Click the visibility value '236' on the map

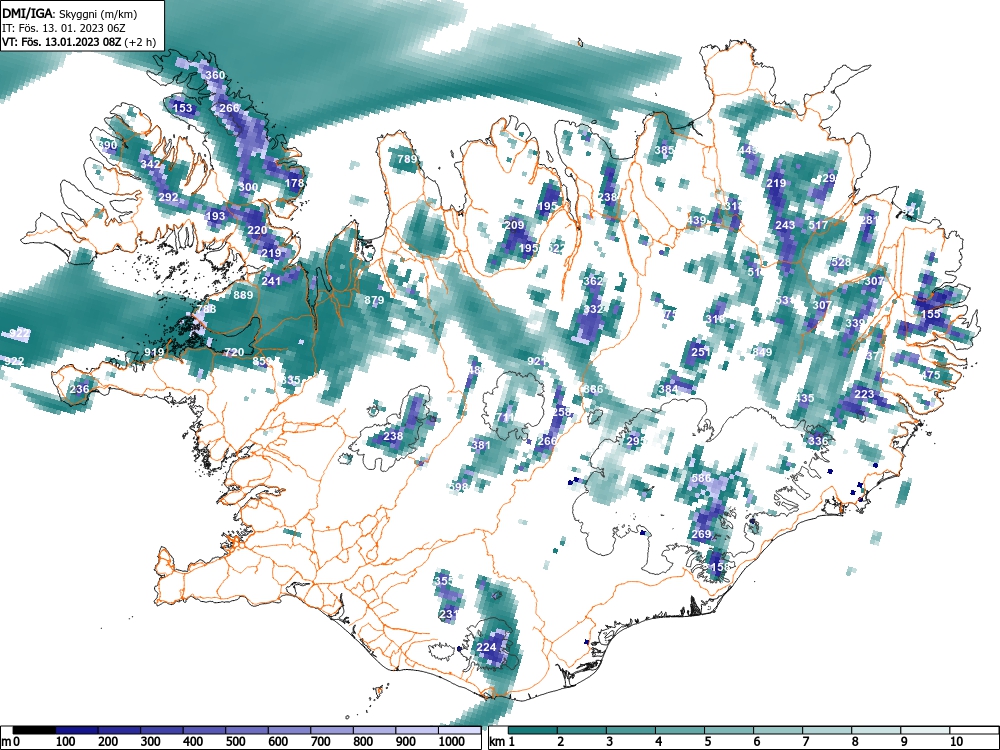point(80,390)
